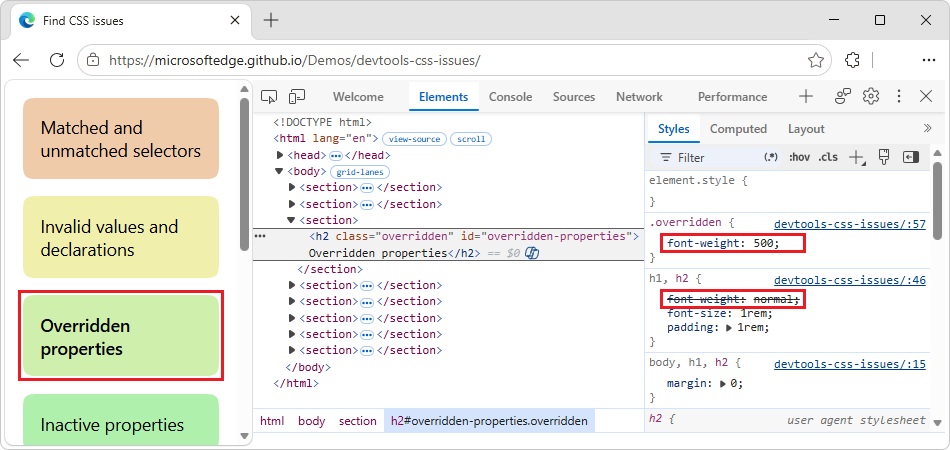The width and height of the screenshot is (950, 450).
Task: Click the Styles pane vertical scrollbar thumb
Action: [938, 199]
